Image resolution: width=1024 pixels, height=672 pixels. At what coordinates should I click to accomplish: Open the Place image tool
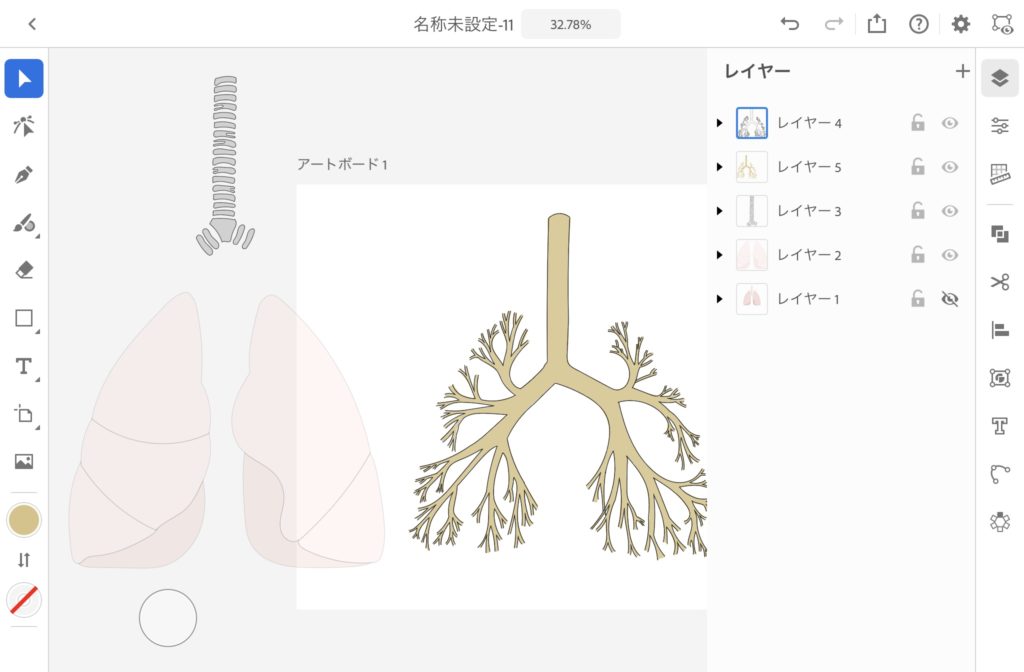tap(24, 462)
